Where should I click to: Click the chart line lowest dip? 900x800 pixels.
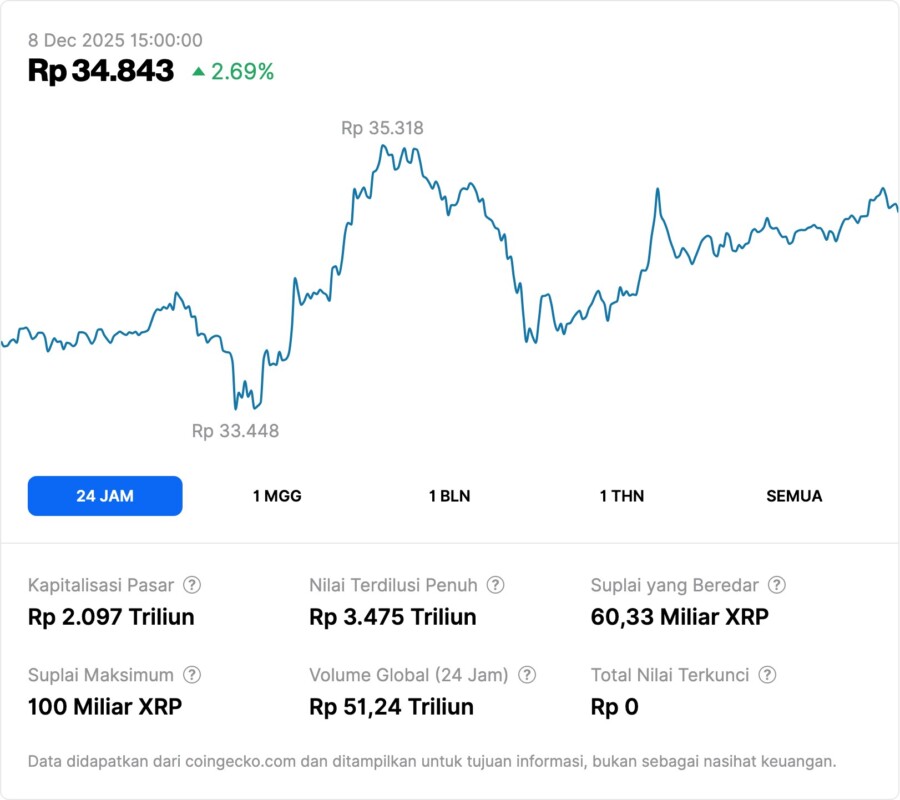pos(236,407)
